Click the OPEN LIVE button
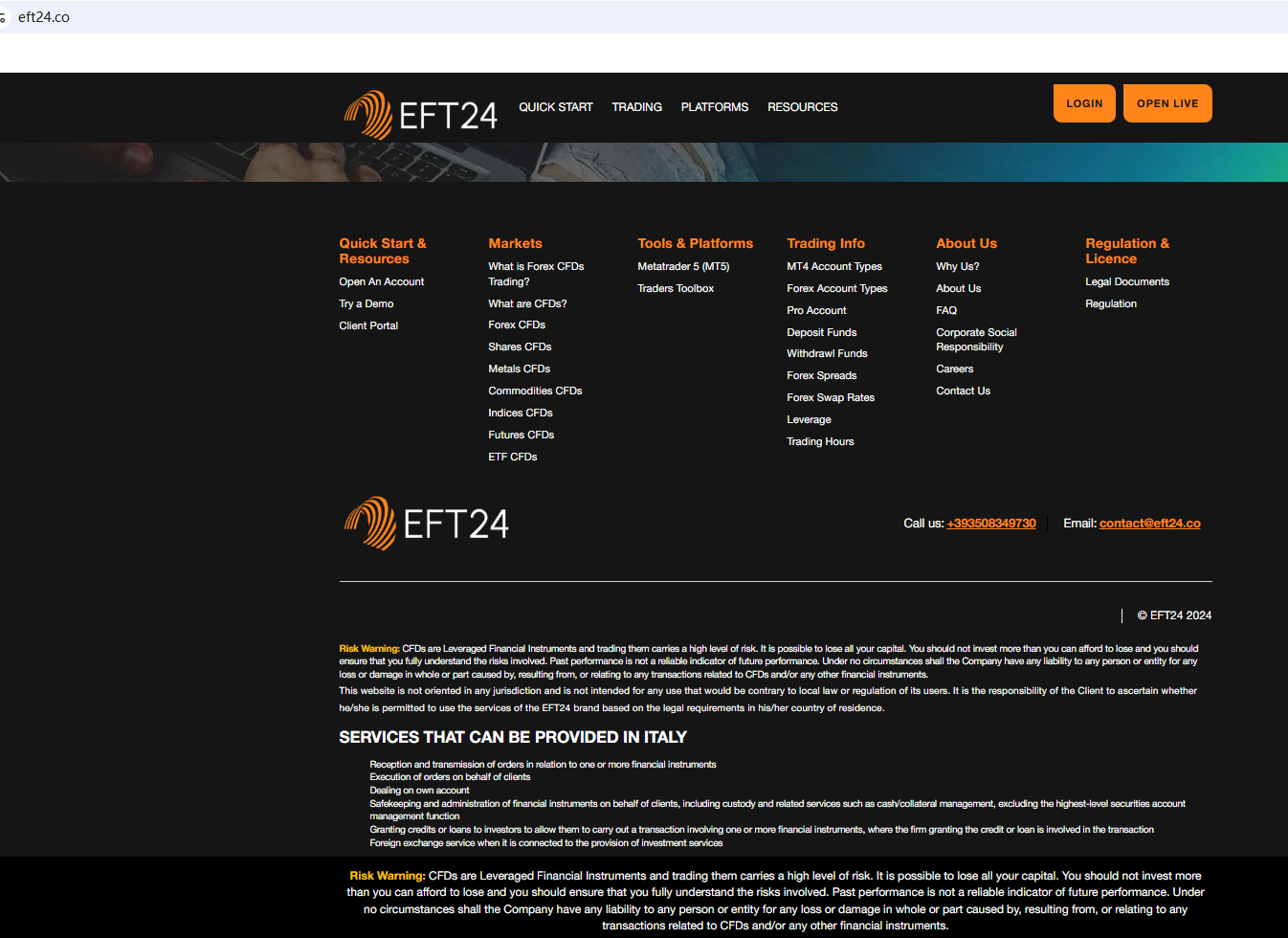 [1167, 103]
